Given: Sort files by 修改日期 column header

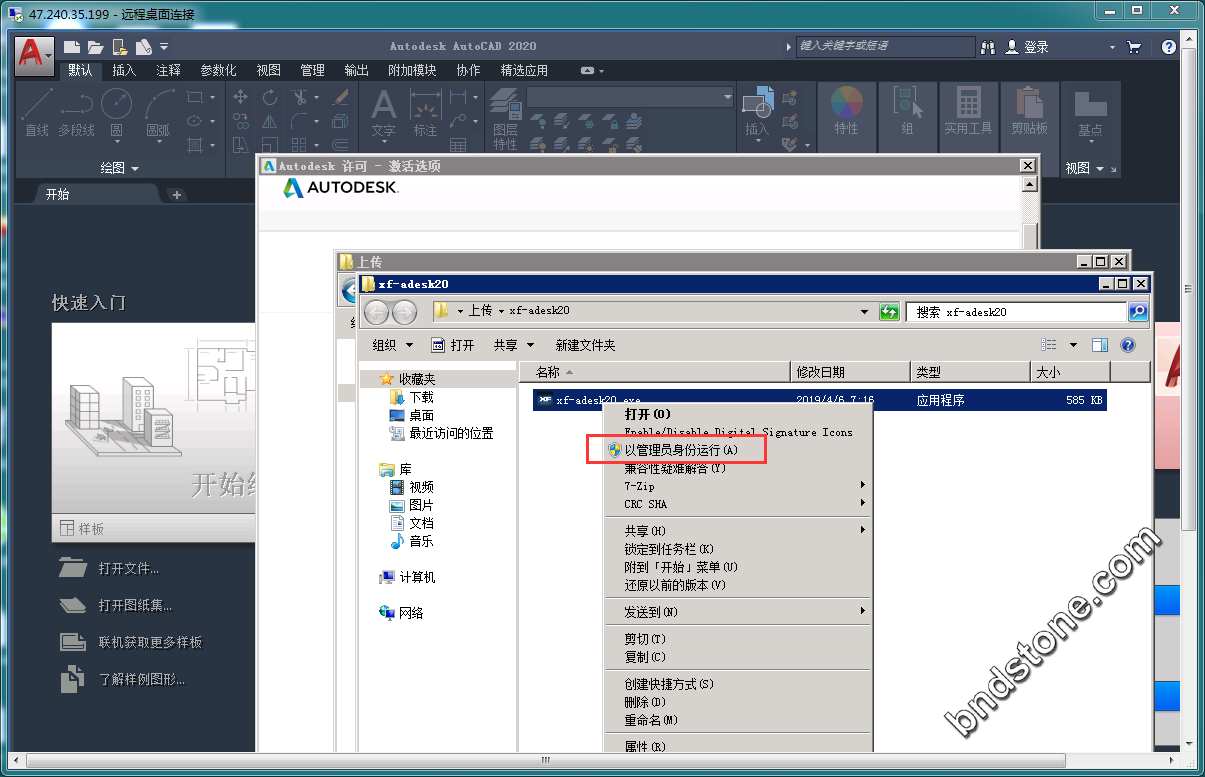Looking at the screenshot, I should click(820, 372).
